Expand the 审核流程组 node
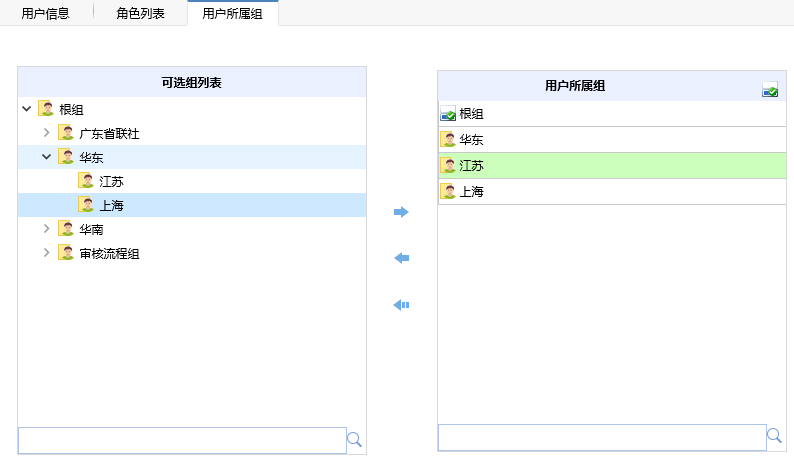 point(47,253)
